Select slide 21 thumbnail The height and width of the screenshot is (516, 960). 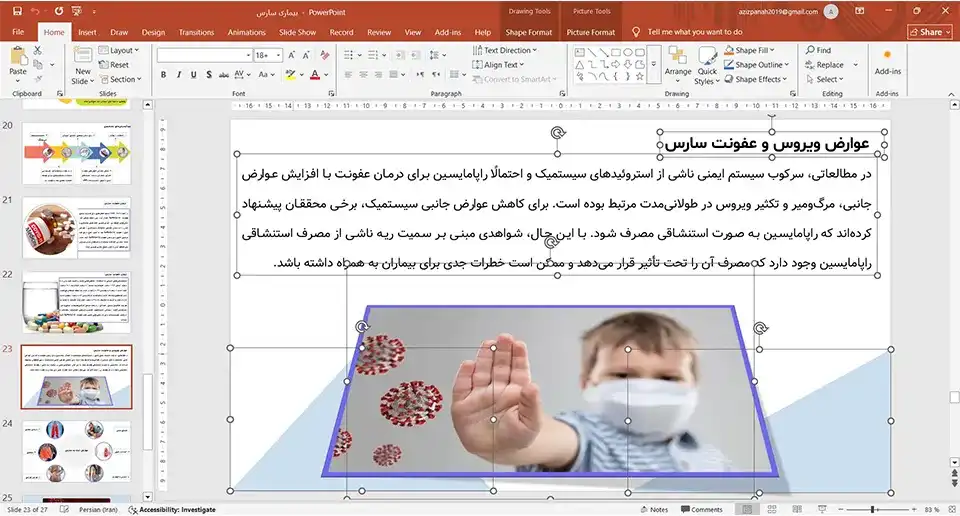[77, 228]
